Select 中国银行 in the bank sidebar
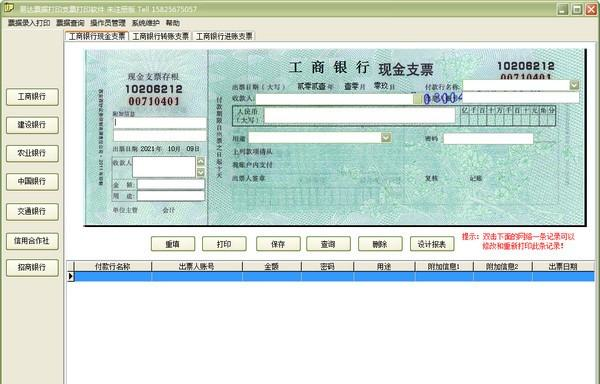 [32, 182]
